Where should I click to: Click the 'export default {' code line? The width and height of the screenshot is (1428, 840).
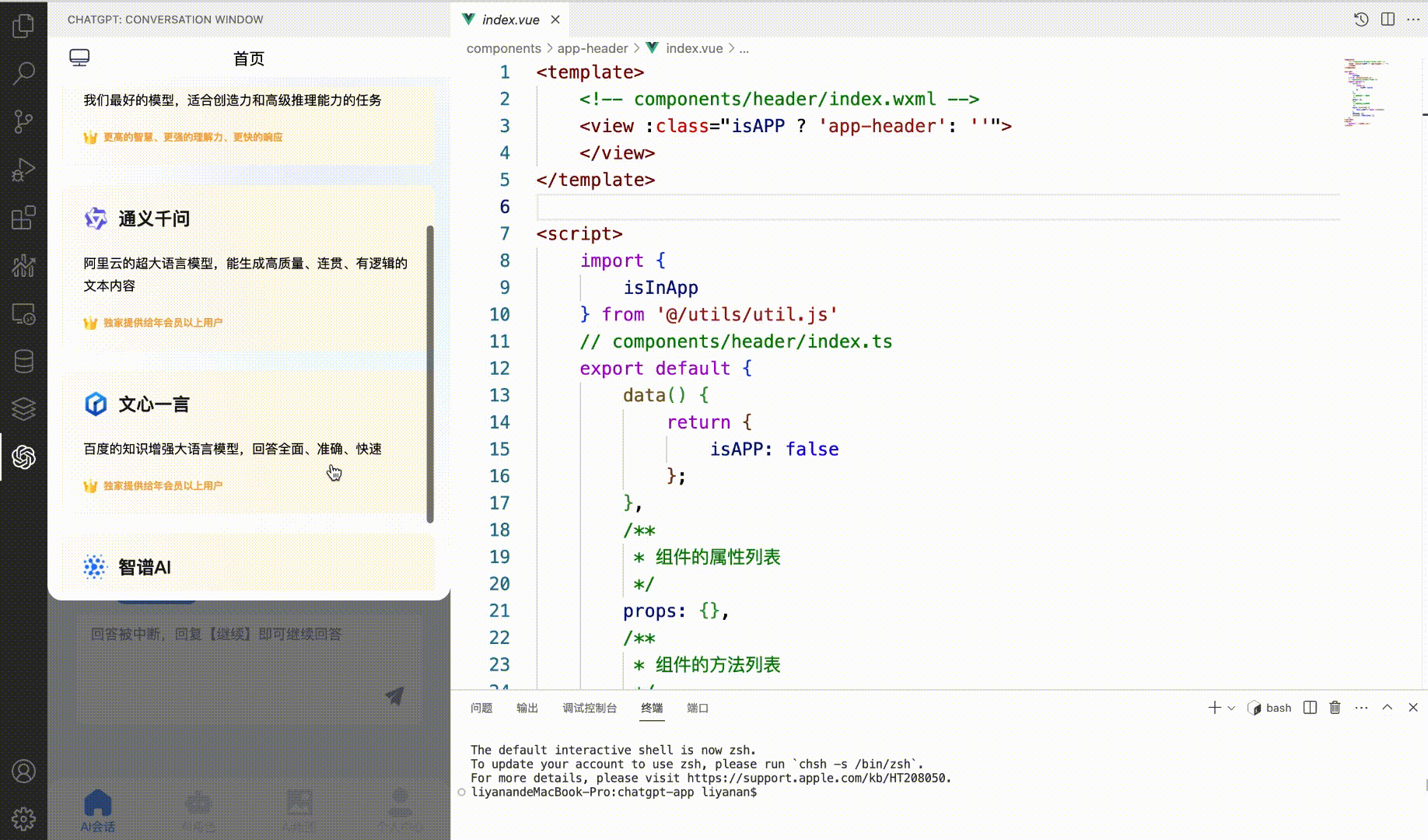[666, 368]
